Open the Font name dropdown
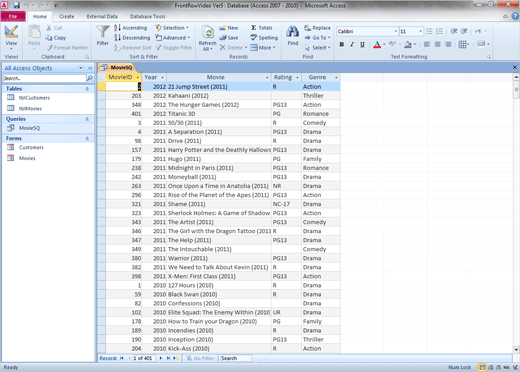 coord(396,31)
